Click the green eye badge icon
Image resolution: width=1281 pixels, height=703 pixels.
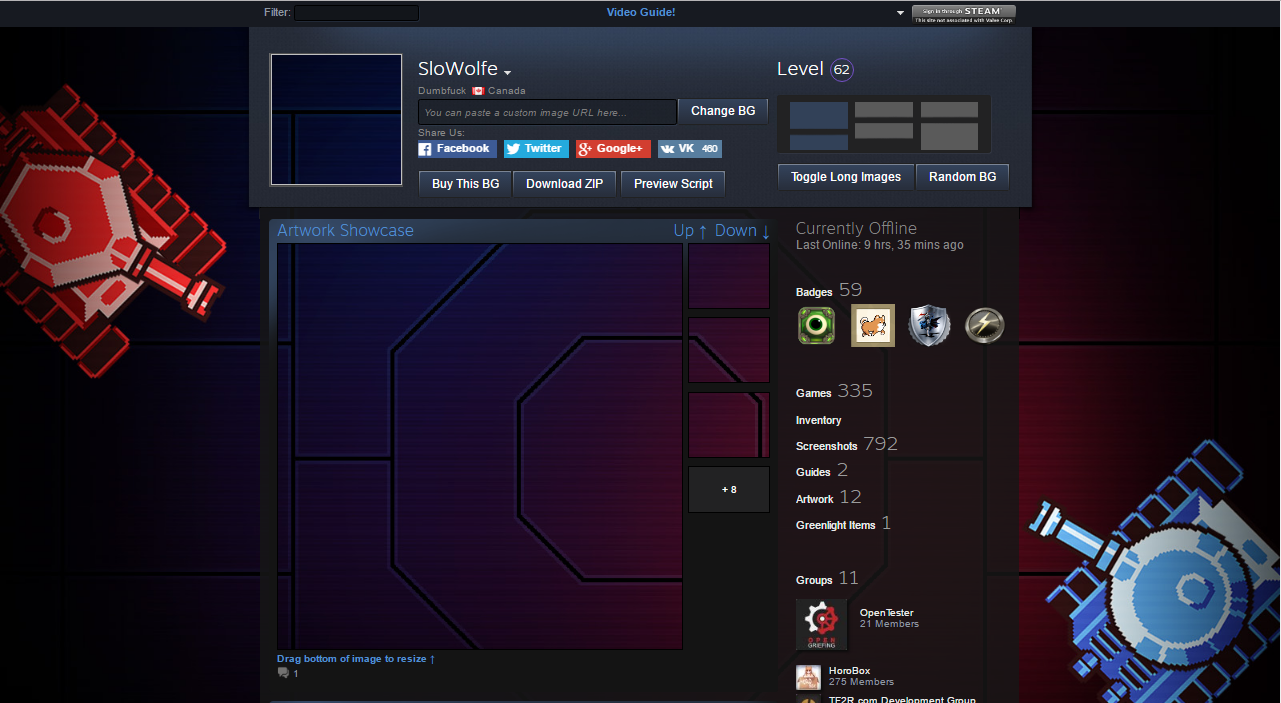tap(816, 326)
